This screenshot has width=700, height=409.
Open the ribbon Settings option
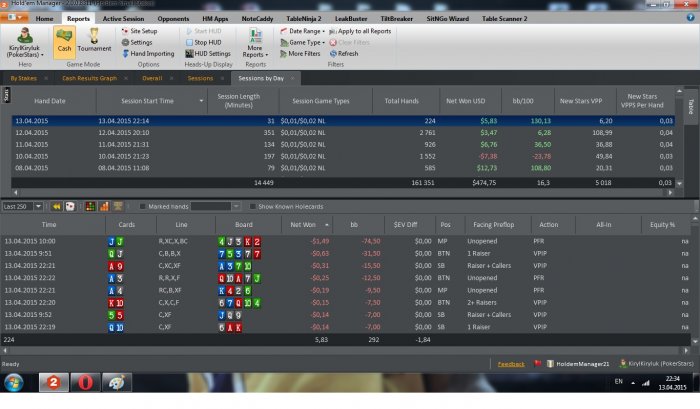click(x=137, y=42)
